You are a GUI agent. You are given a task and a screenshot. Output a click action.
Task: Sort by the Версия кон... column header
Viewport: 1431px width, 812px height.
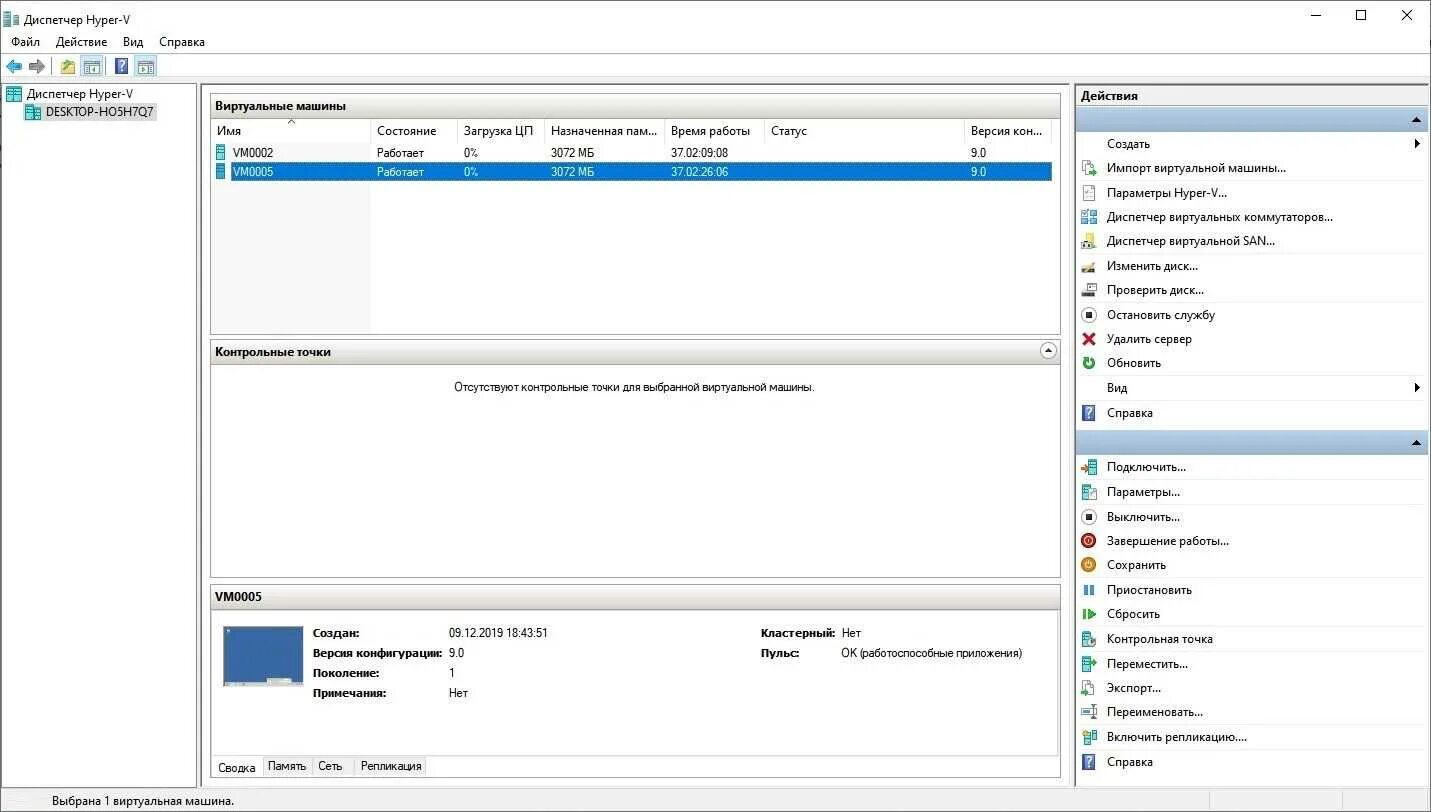click(x=1007, y=131)
